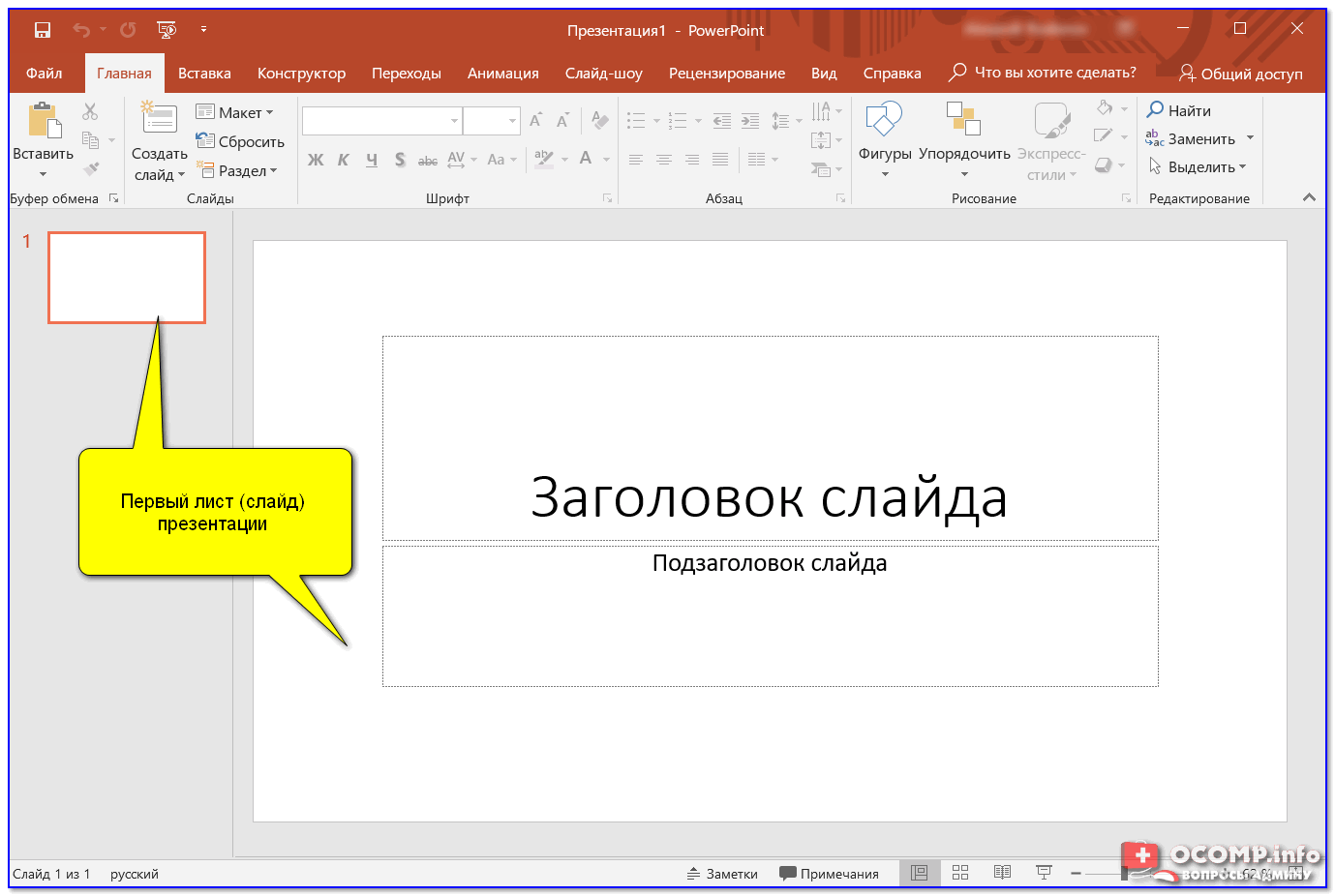Switch to Insert (Вставка) tab
The height and width of the screenshot is (896, 1335).
tap(204, 73)
